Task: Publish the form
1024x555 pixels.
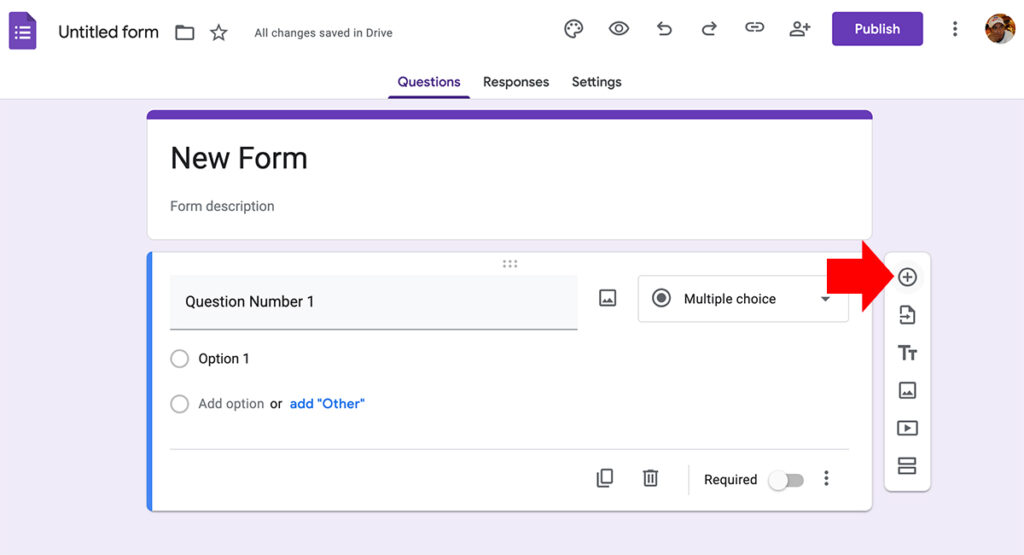Action: tap(877, 29)
